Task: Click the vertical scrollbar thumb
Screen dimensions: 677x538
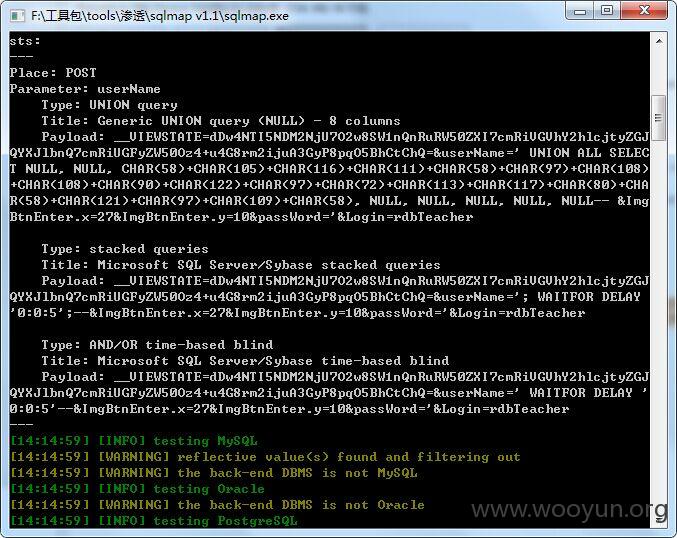Action: point(659,118)
